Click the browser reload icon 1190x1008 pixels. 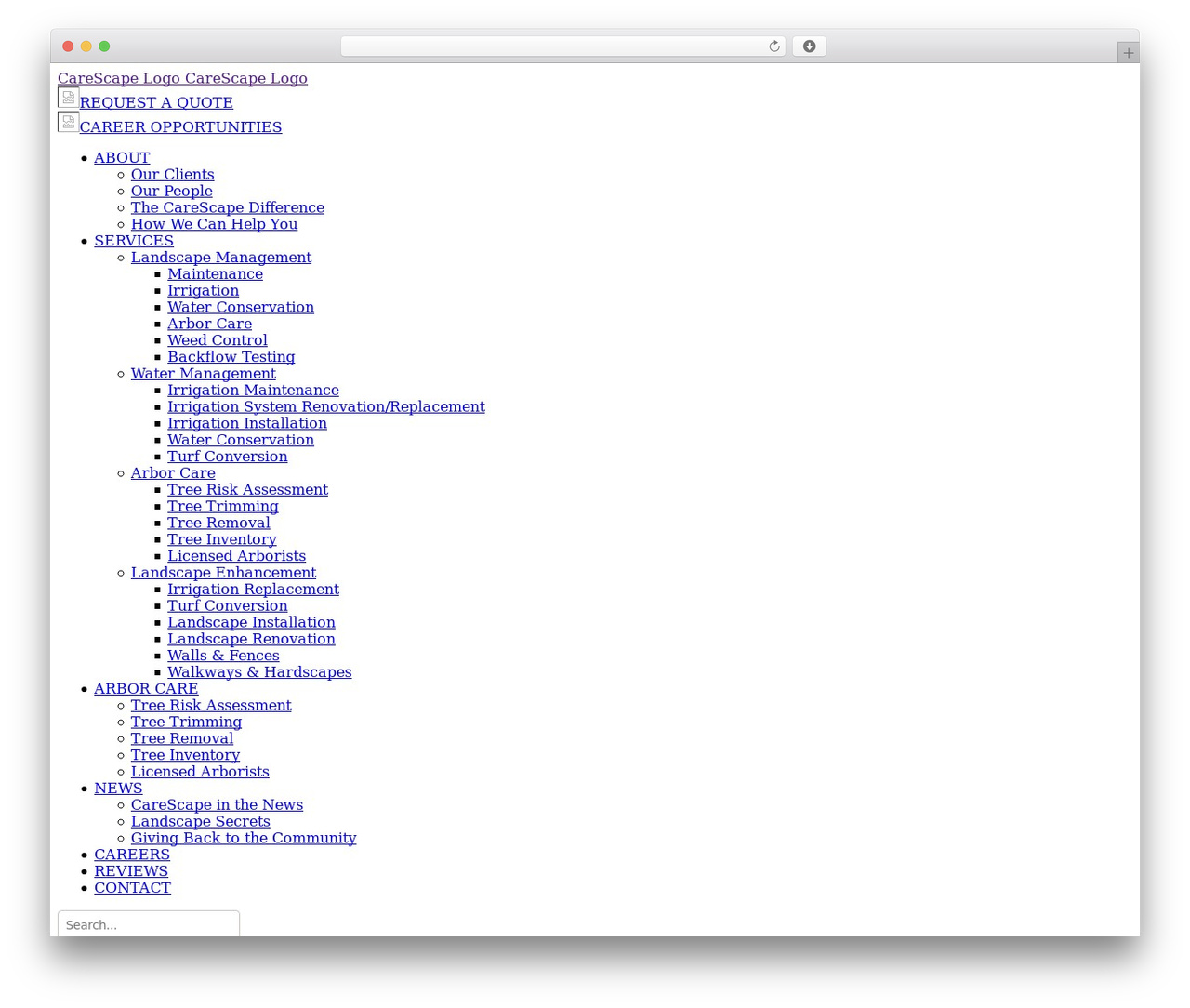click(x=773, y=46)
